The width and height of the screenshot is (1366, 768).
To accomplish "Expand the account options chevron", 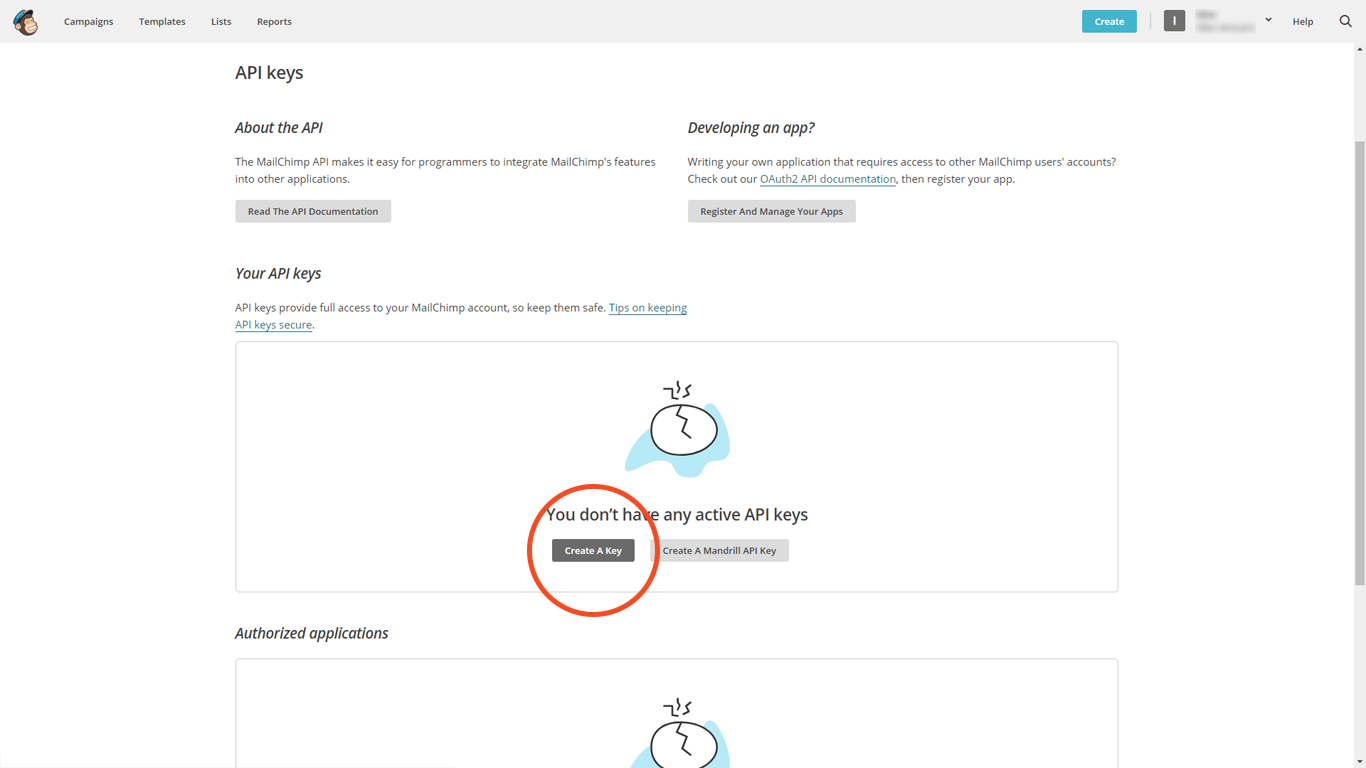I will tap(1268, 19).
